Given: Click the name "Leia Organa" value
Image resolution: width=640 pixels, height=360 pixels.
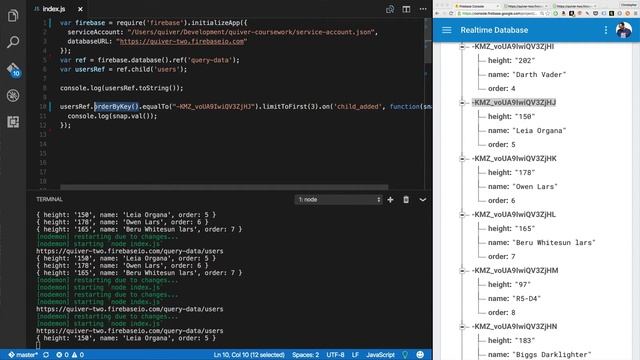Looking at the screenshot, I should point(539,131).
